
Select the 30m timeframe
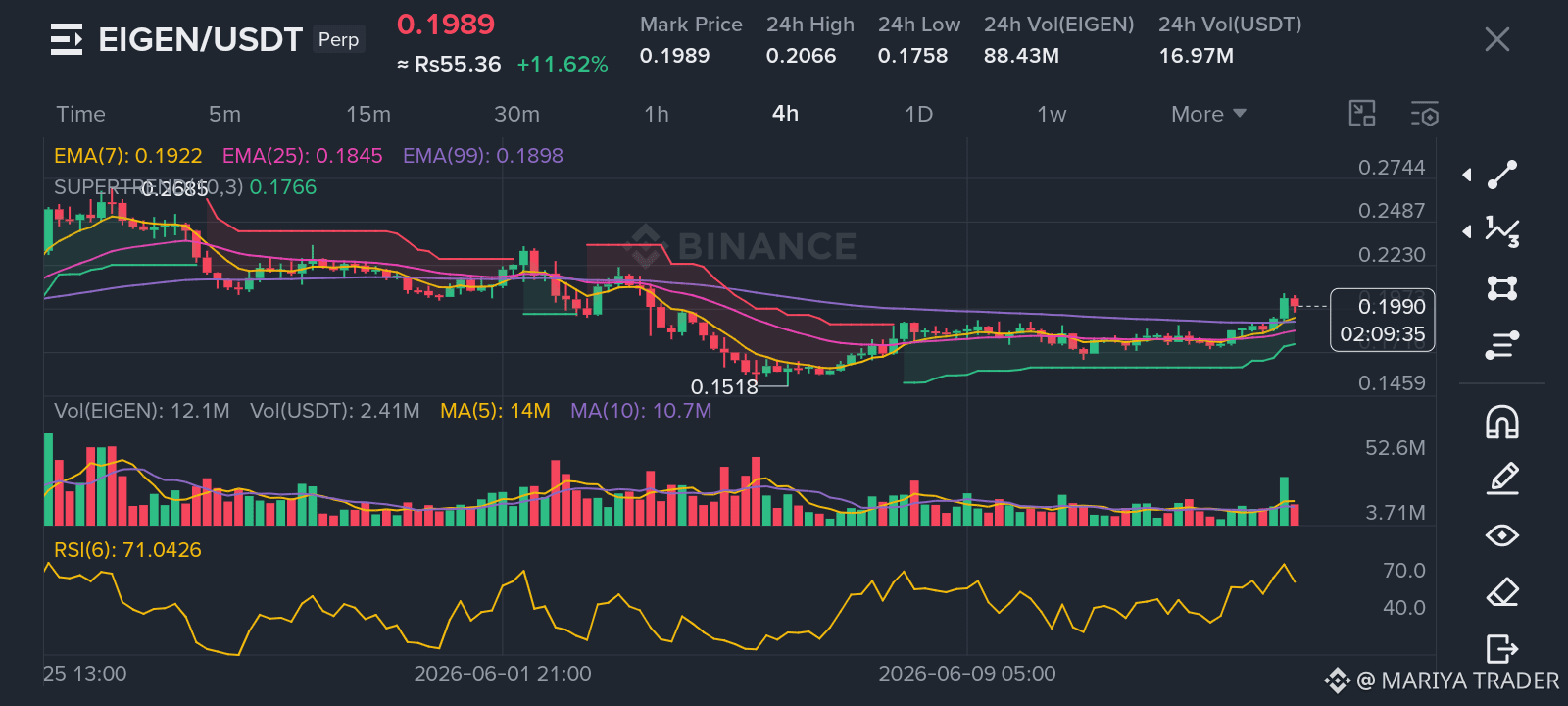[x=516, y=114]
